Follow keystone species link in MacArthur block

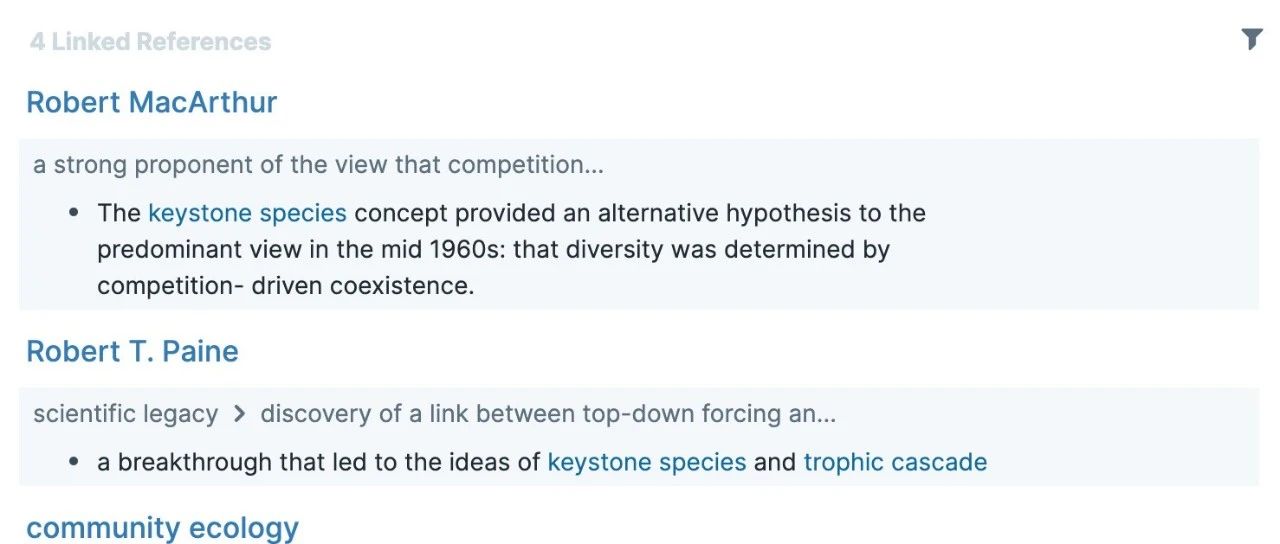pos(247,213)
